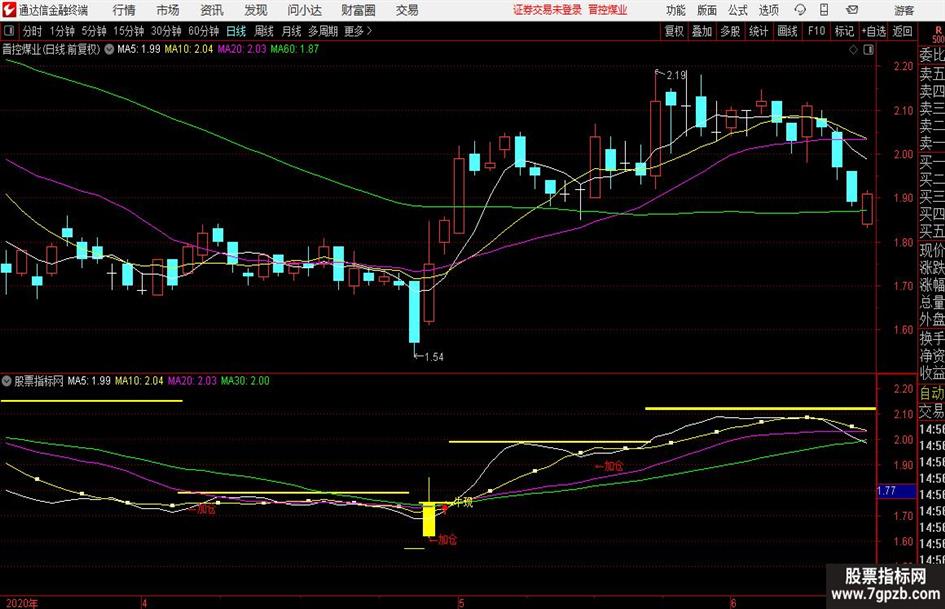Click the red 晋控煤业 stock name link
The height and width of the screenshot is (609, 945).
(608, 10)
